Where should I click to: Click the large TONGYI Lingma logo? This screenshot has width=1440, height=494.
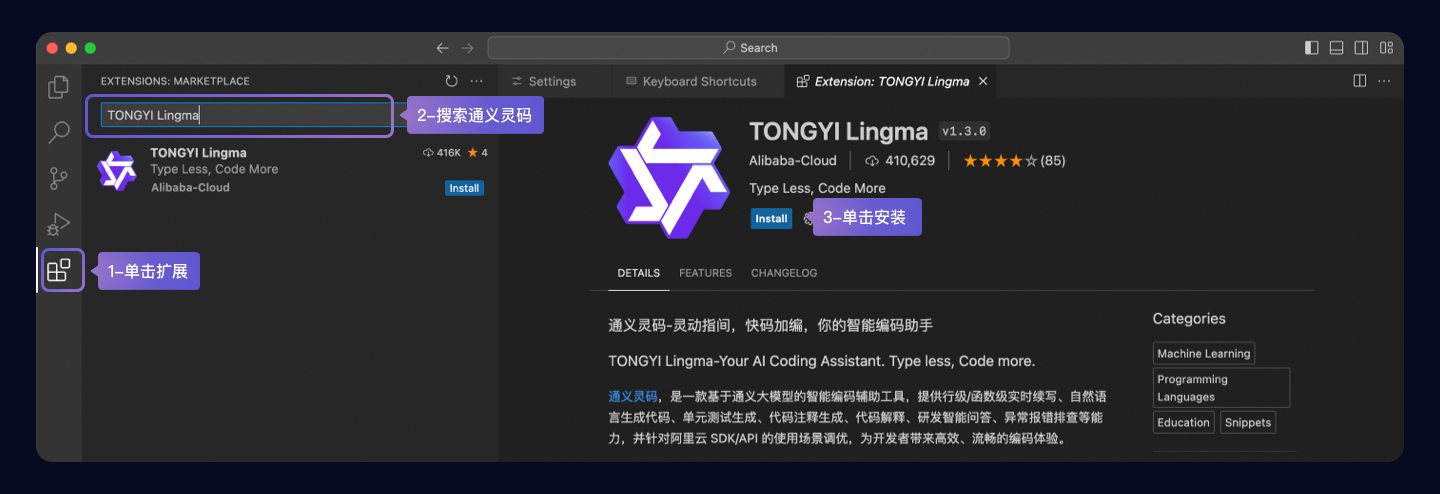pos(670,177)
